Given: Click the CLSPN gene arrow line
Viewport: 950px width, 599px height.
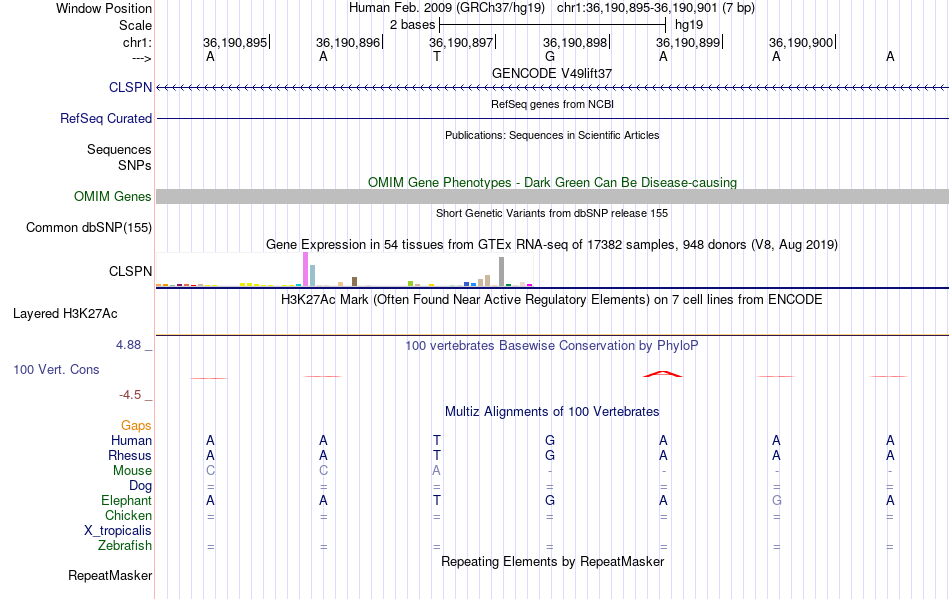Looking at the screenshot, I should pyautogui.click(x=552, y=88).
